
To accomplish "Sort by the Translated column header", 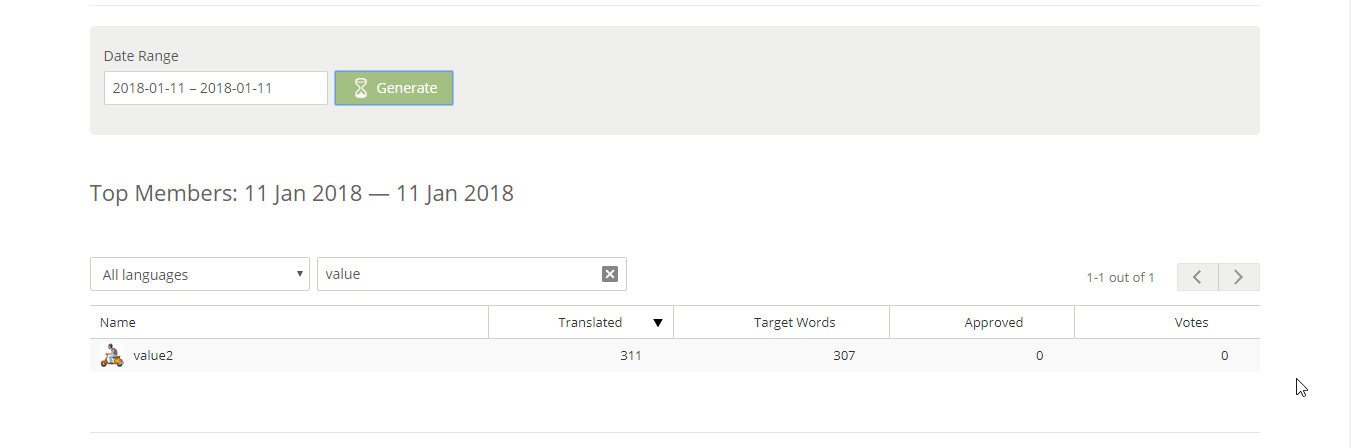I will [x=590, y=323].
